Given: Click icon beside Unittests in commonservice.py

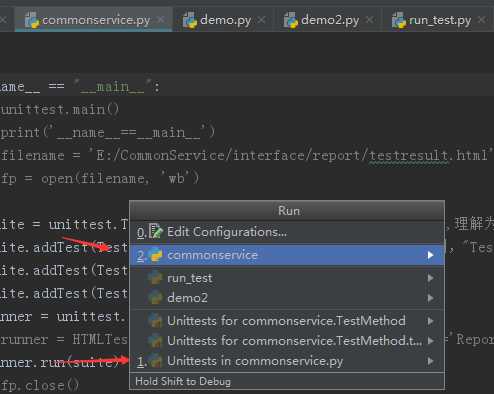Looking at the screenshot, I should click(156, 361).
